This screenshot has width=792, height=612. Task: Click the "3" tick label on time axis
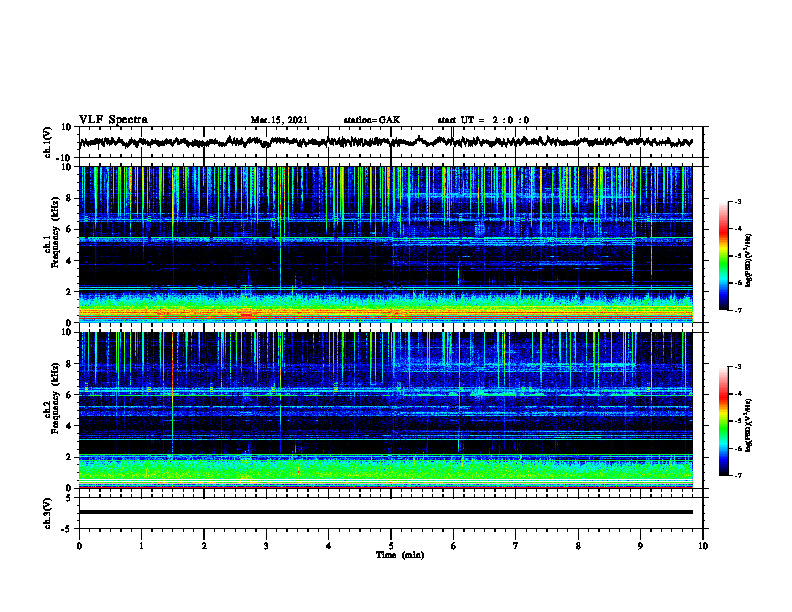(x=266, y=546)
